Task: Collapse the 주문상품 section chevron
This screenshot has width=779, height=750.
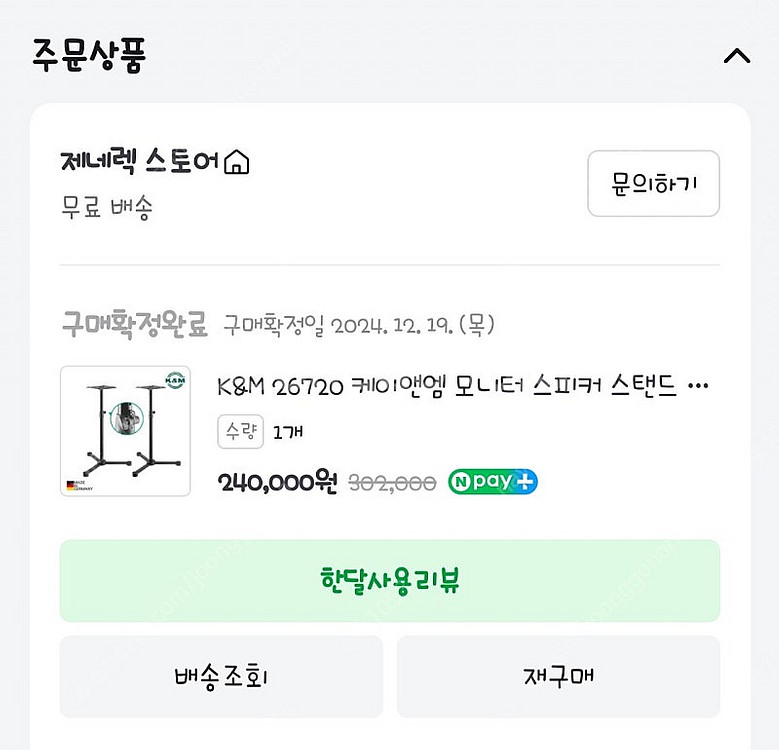Action: tap(736, 56)
